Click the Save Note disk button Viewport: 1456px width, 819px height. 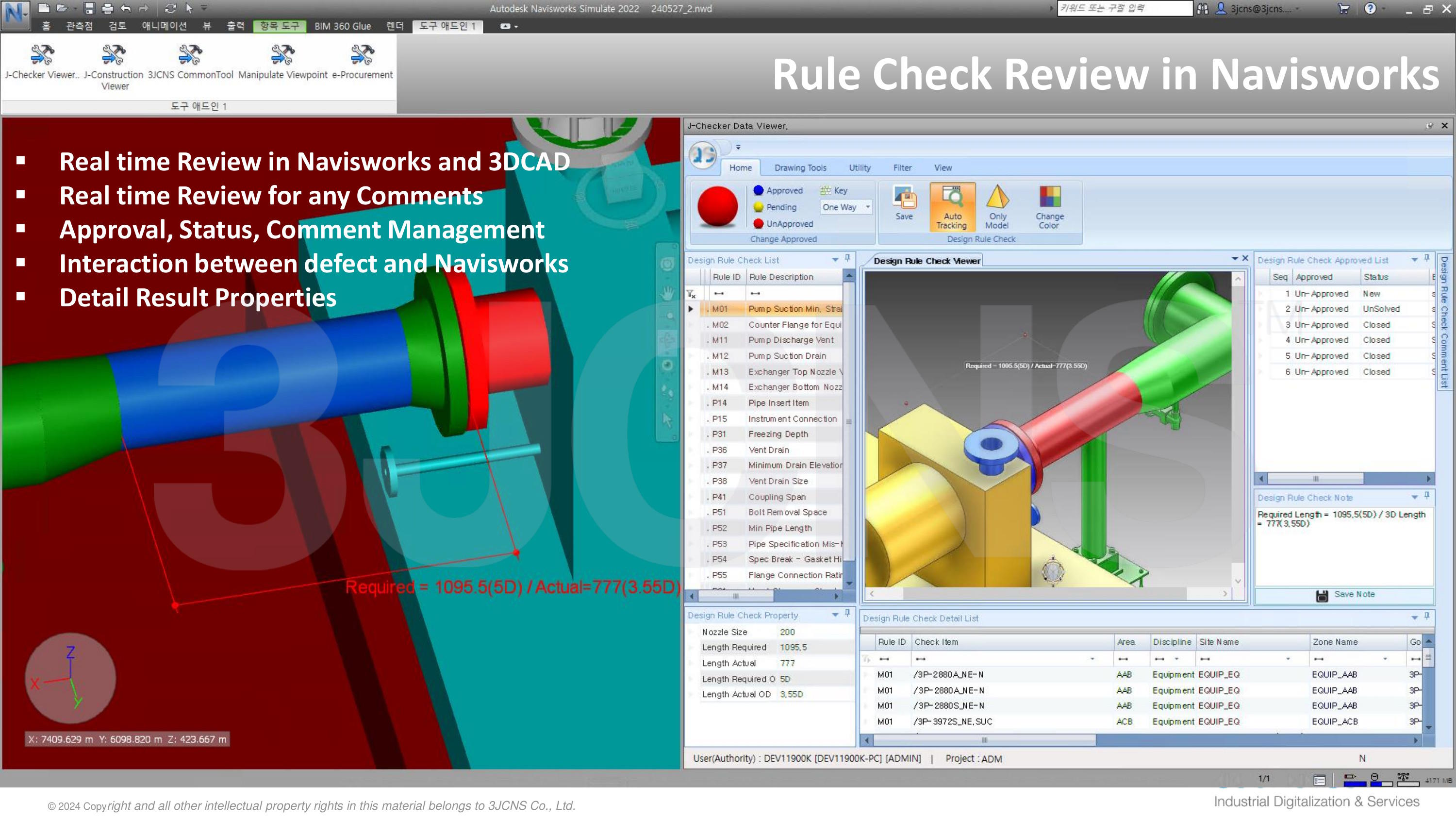1345,595
